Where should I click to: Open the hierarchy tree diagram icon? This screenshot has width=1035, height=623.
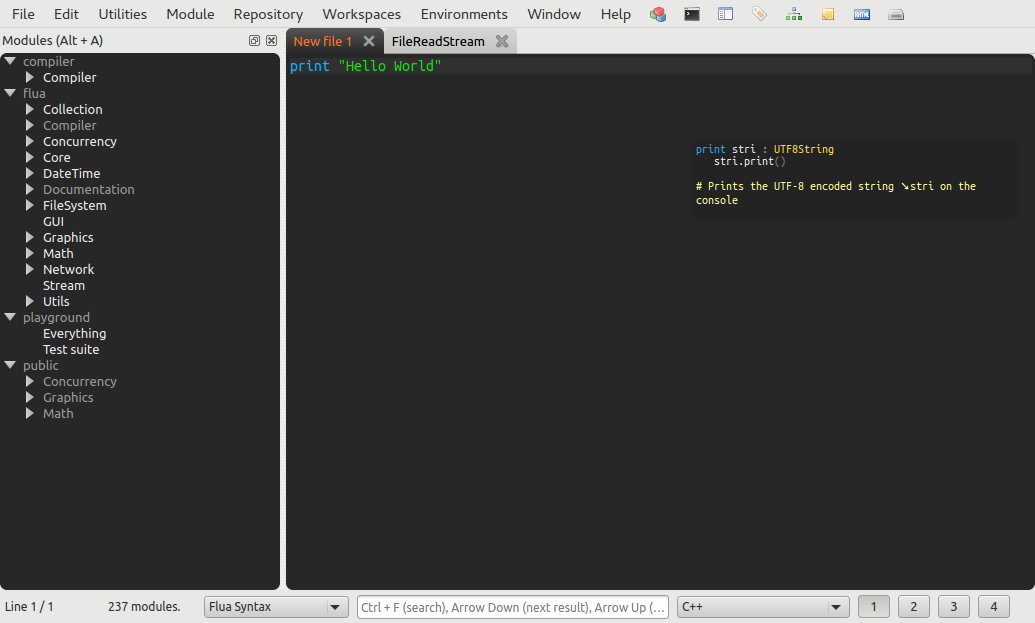[x=794, y=14]
